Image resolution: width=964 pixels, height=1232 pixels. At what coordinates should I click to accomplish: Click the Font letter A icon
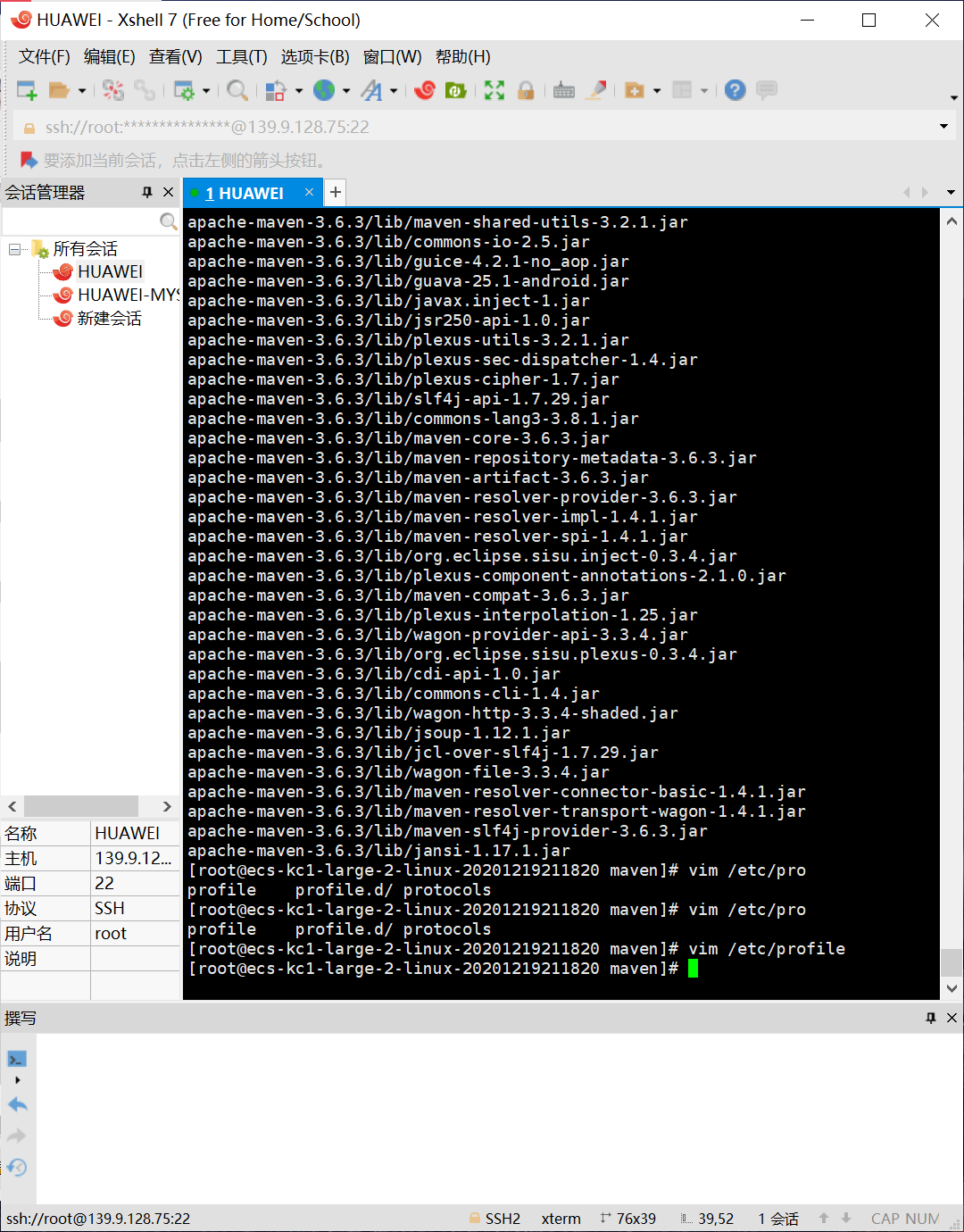click(372, 90)
